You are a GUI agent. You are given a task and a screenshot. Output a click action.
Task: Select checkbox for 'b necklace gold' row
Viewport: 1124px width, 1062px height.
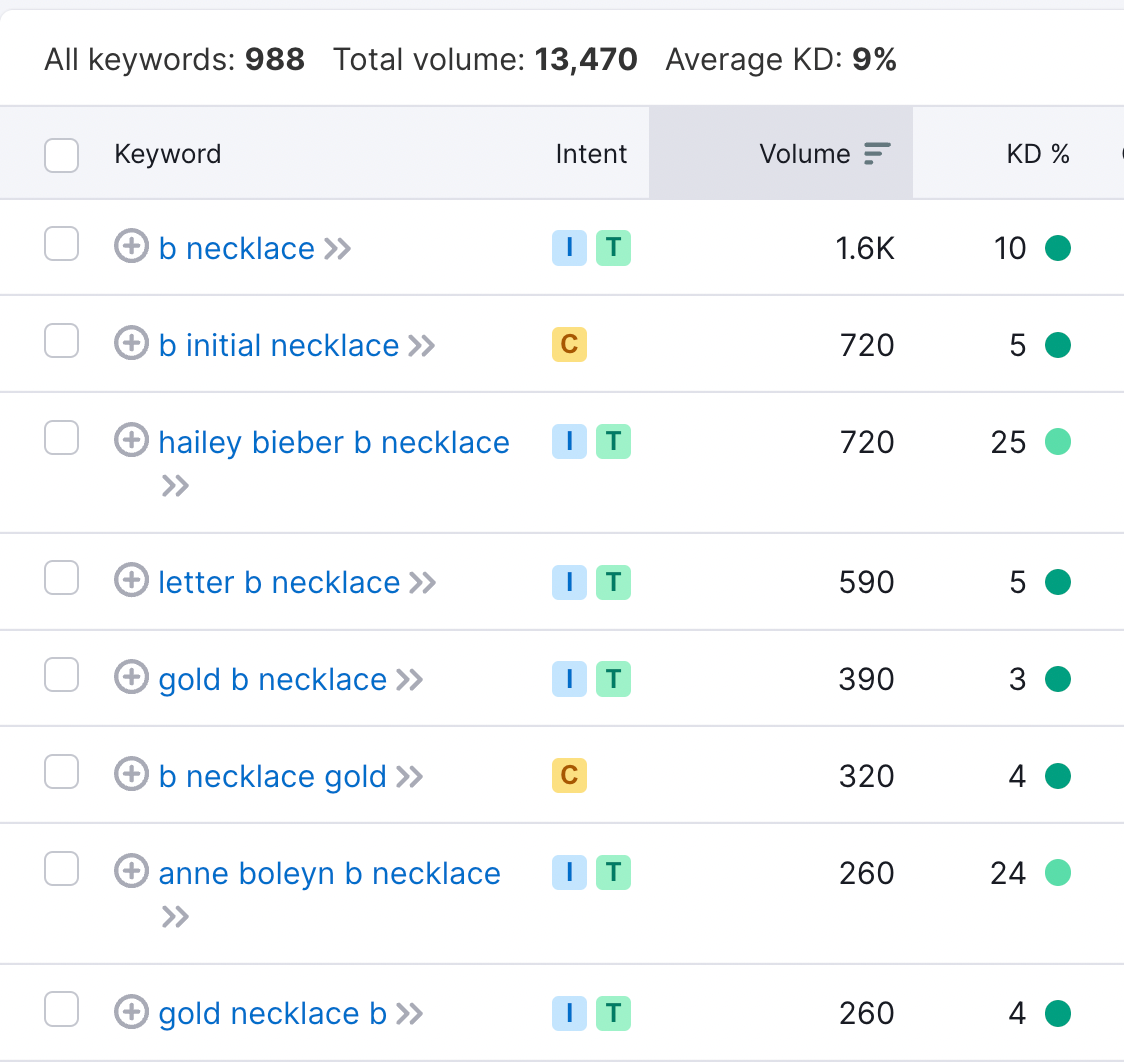click(x=62, y=772)
